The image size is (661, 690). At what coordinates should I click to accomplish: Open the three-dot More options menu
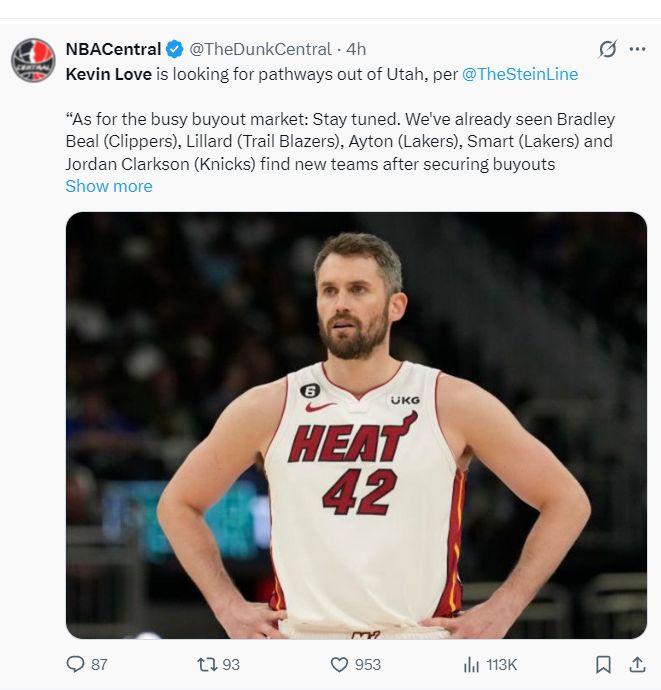(x=637, y=49)
